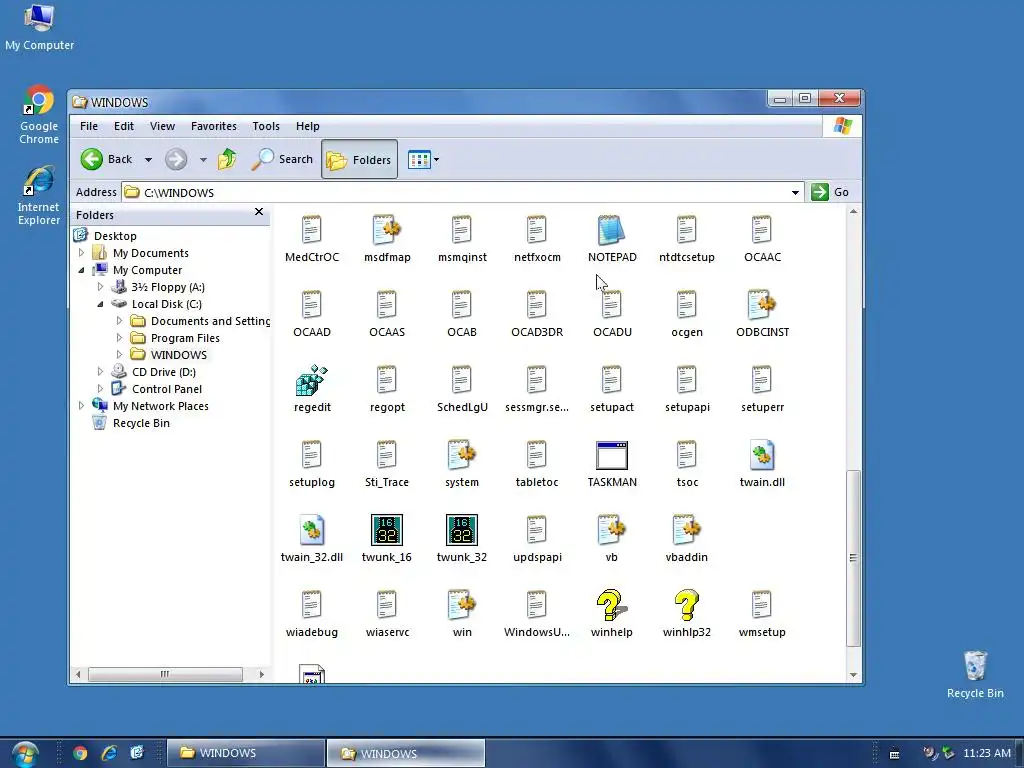
Task: Select the Recycle Bin desktop icon
Action: [975, 675]
